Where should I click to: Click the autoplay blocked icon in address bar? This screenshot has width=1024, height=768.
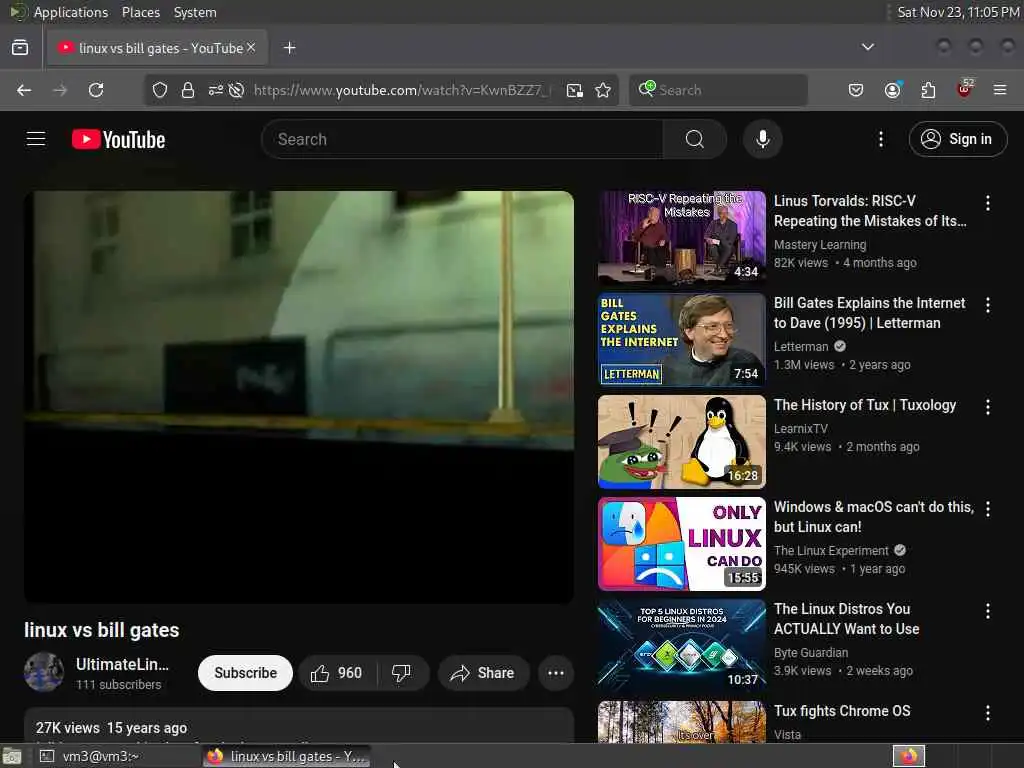(236, 90)
